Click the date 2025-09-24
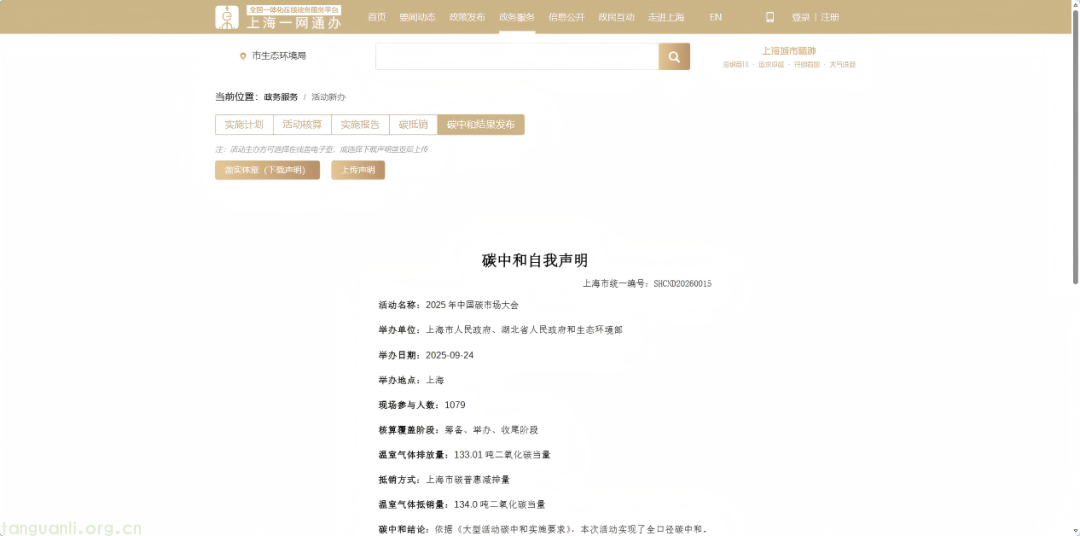 click(x=450, y=355)
